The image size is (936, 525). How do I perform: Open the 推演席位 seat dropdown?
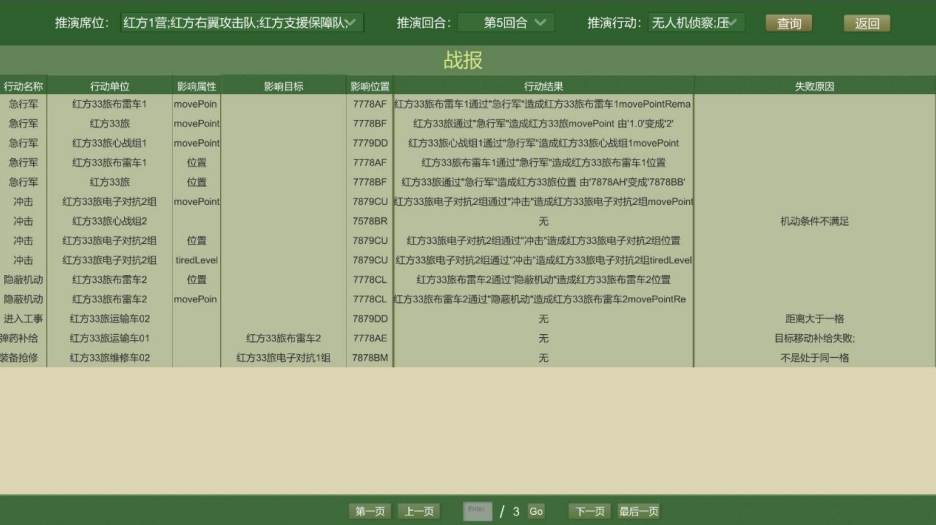(x=240, y=22)
